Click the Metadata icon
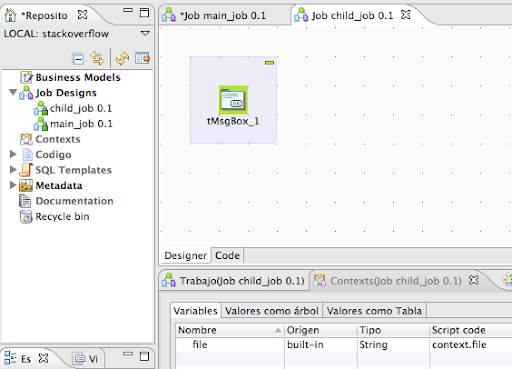Screen dimensions: 512x369 point(26,185)
